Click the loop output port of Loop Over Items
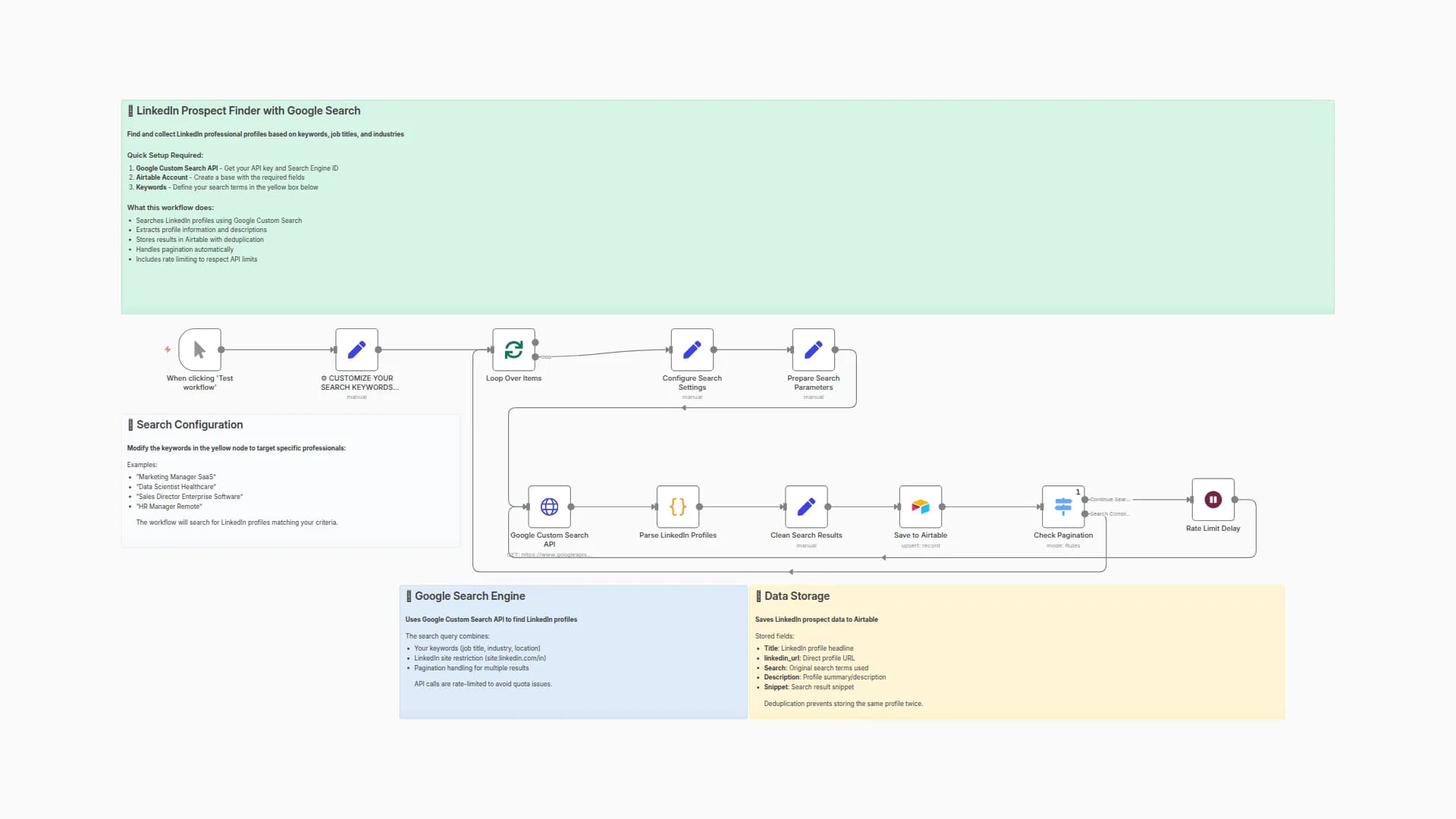Viewport: 1456px width, 819px height. (x=535, y=356)
